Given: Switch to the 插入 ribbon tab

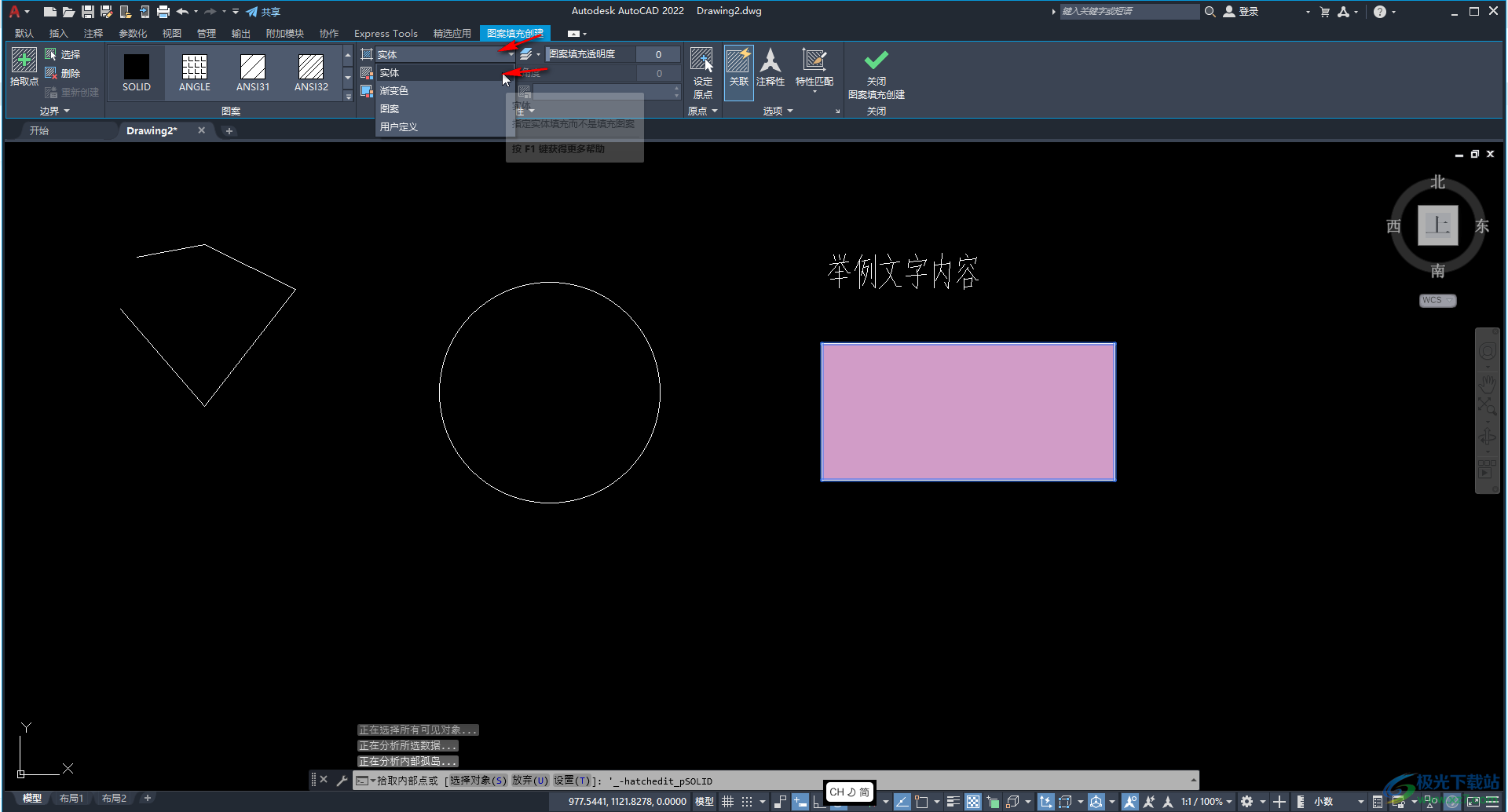Looking at the screenshot, I should [59, 33].
